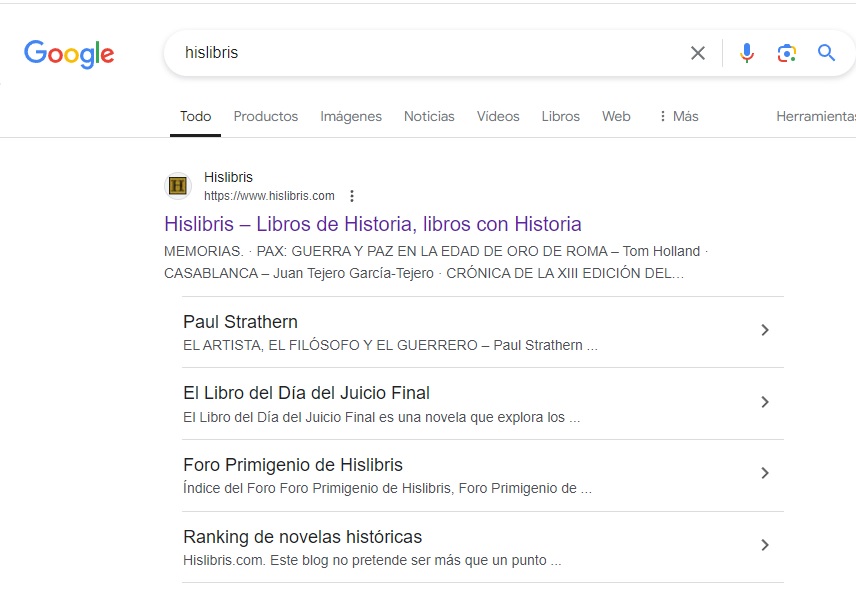Clear the search box with the X icon
Viewport: 856px width, 591px height.
point(698,53)
